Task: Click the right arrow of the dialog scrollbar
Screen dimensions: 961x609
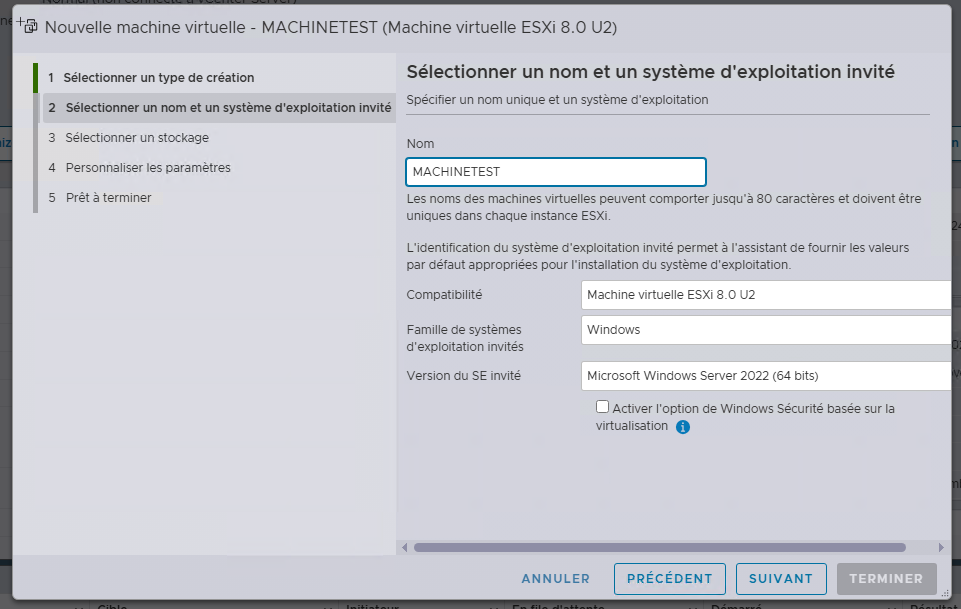Action: pyautogui.click(x=941, y=547)
